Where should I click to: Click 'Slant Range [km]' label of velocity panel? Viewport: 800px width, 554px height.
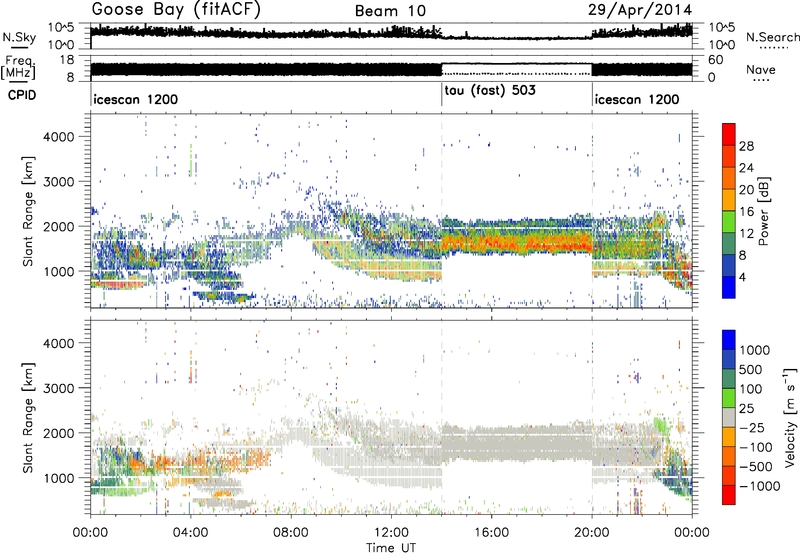pyautogui.click(x=28, y=417)
